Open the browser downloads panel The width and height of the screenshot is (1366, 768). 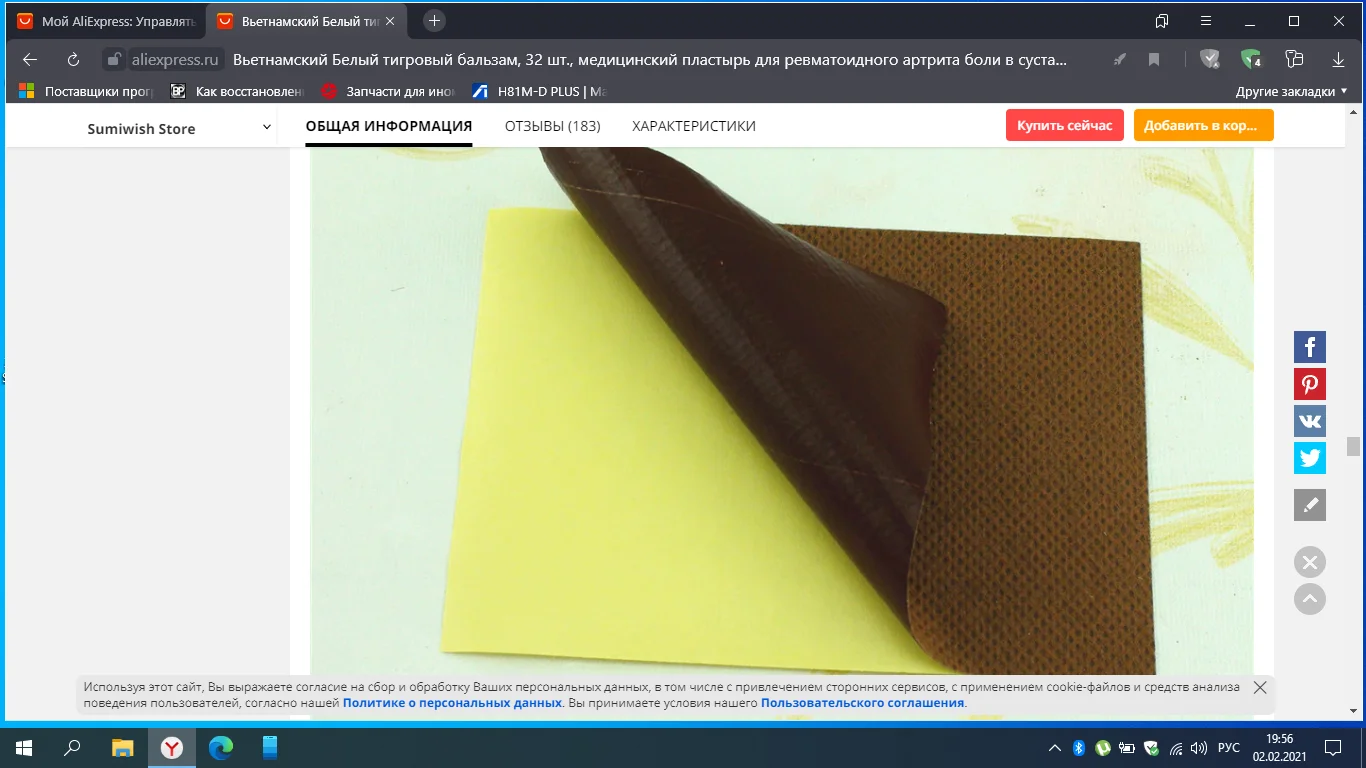pyautogui.click(x=1338, y=60)
